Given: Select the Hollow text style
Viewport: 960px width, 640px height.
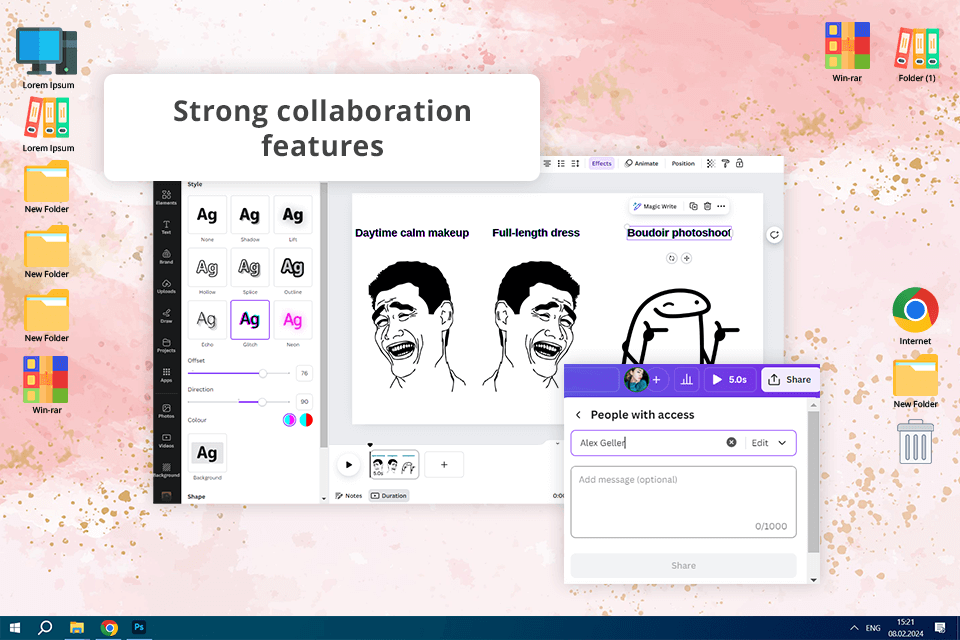Looking at the screenshot, I should click(x=207, y=268).
